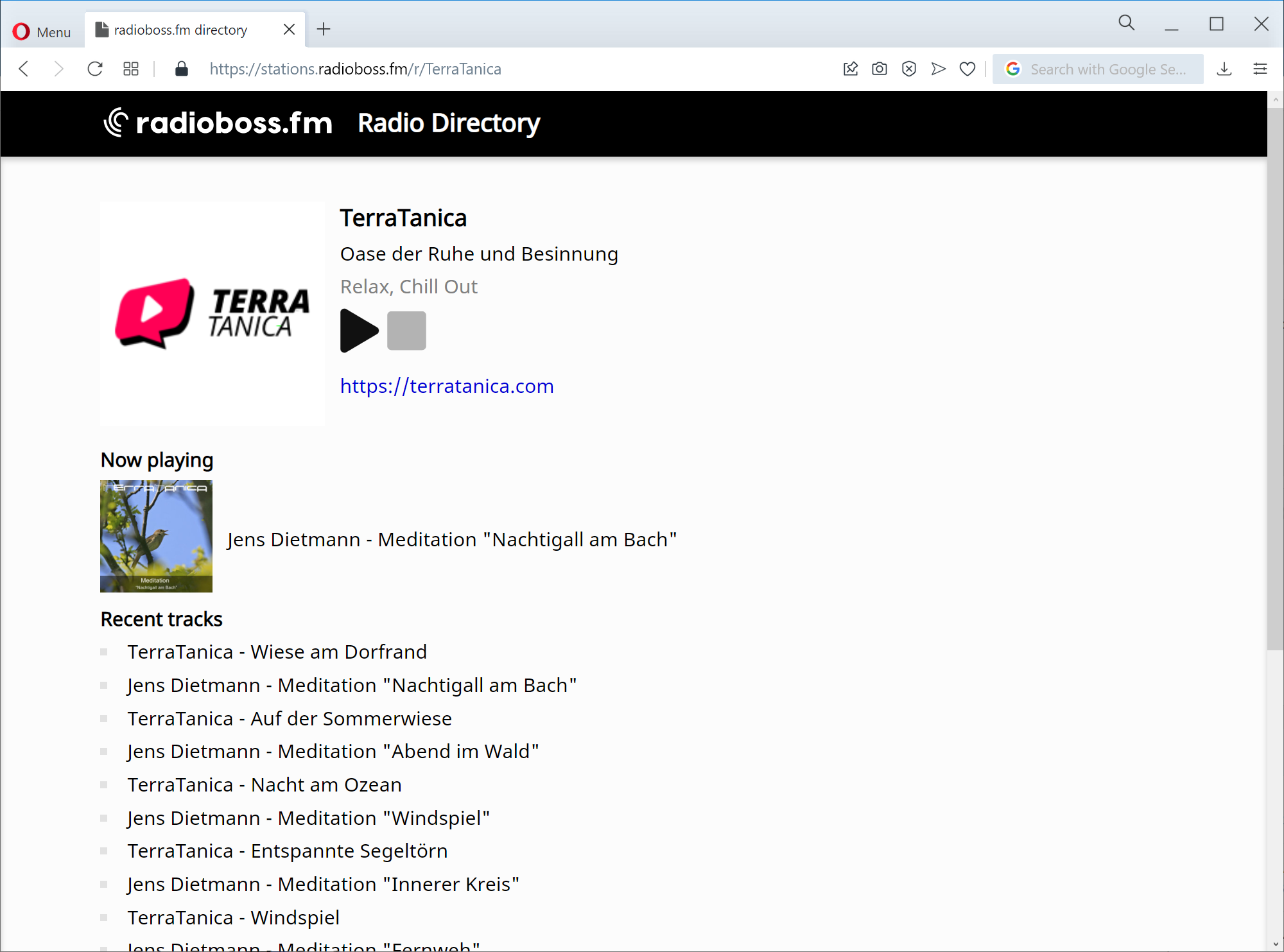Open the Opera Menu button
1284x952 pixels.
point(42,31)
